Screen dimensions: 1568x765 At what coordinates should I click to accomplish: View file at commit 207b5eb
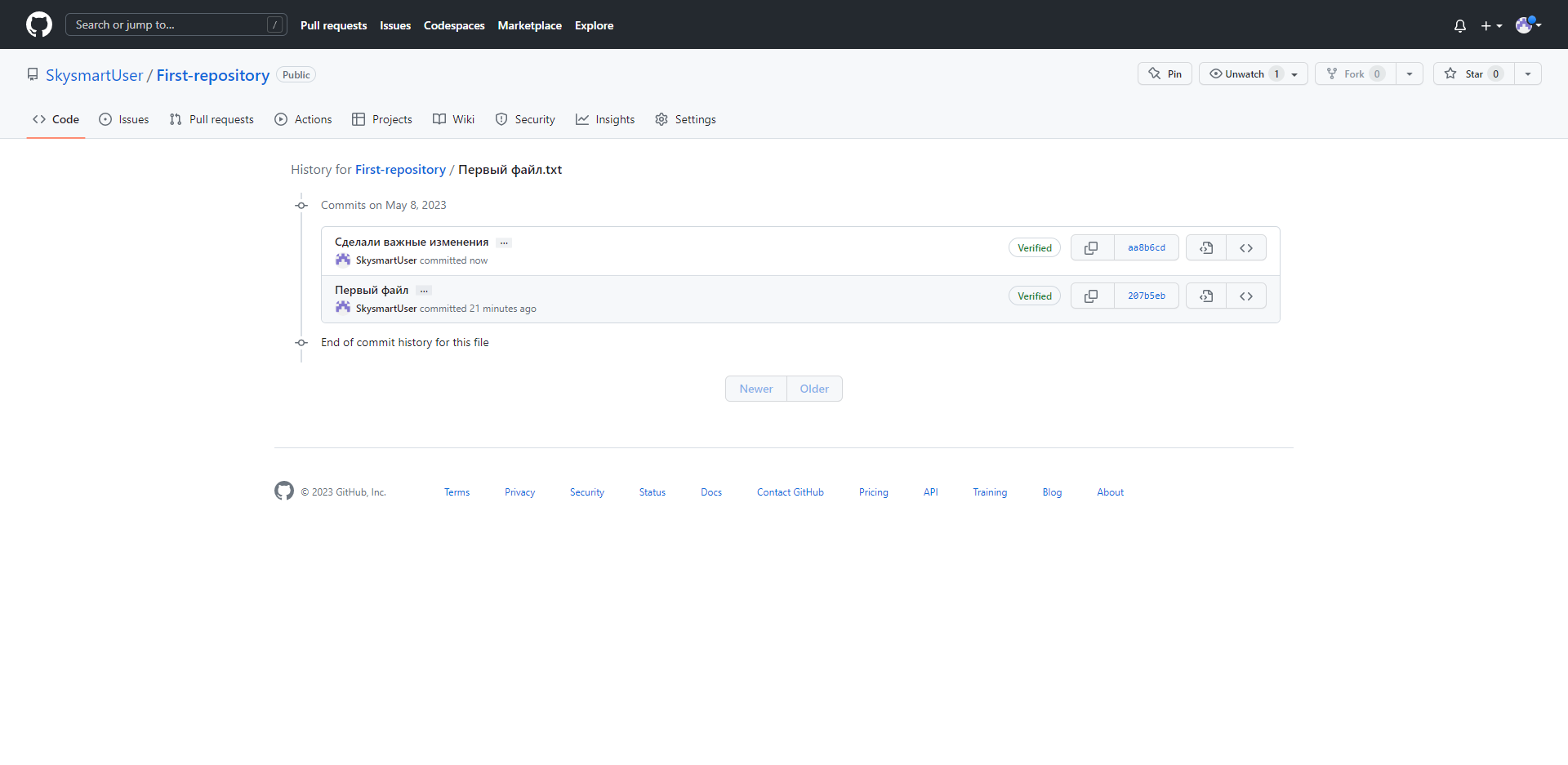coord(1206,296)
